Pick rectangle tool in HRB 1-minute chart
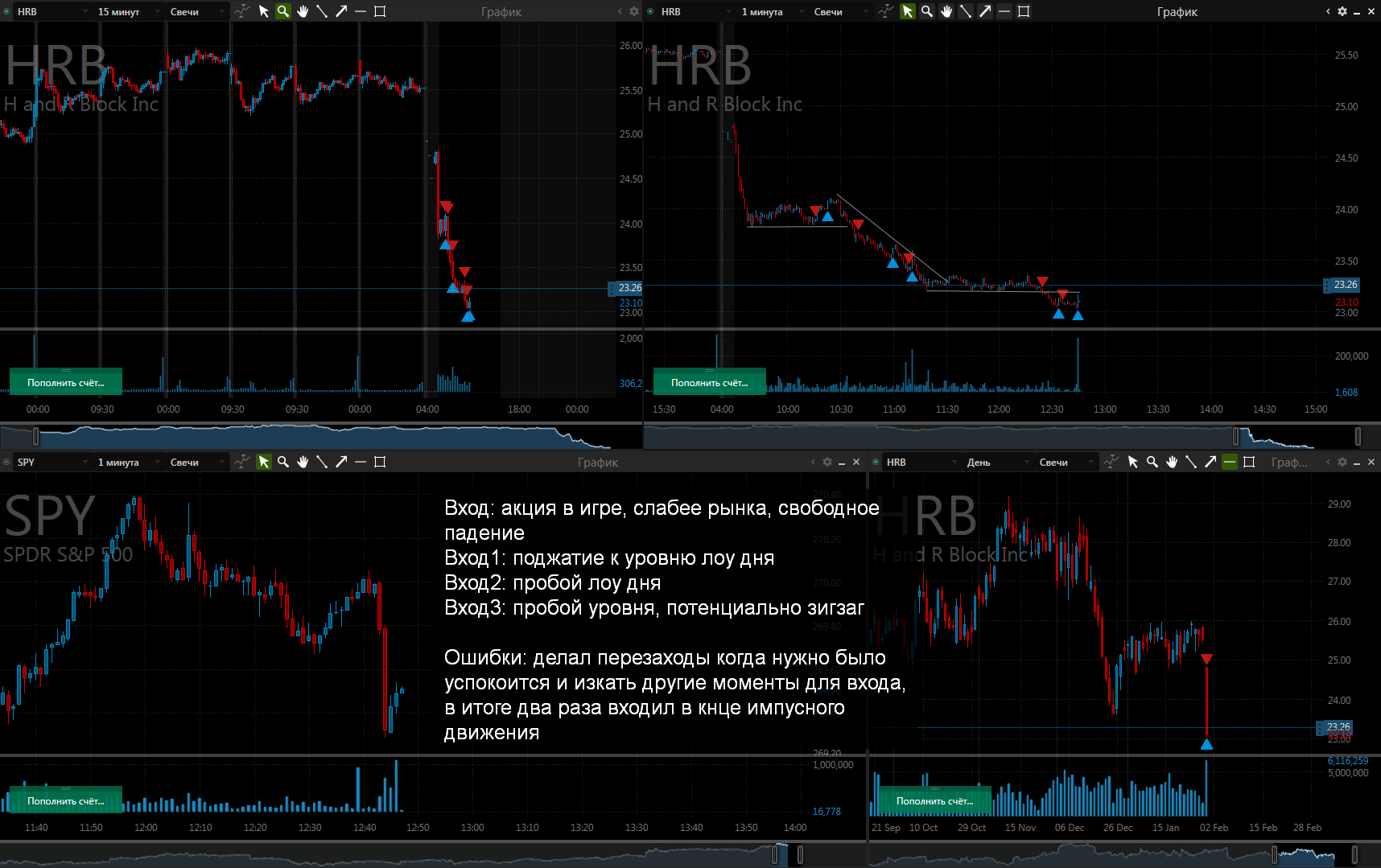 click(x=1024, y=11)
